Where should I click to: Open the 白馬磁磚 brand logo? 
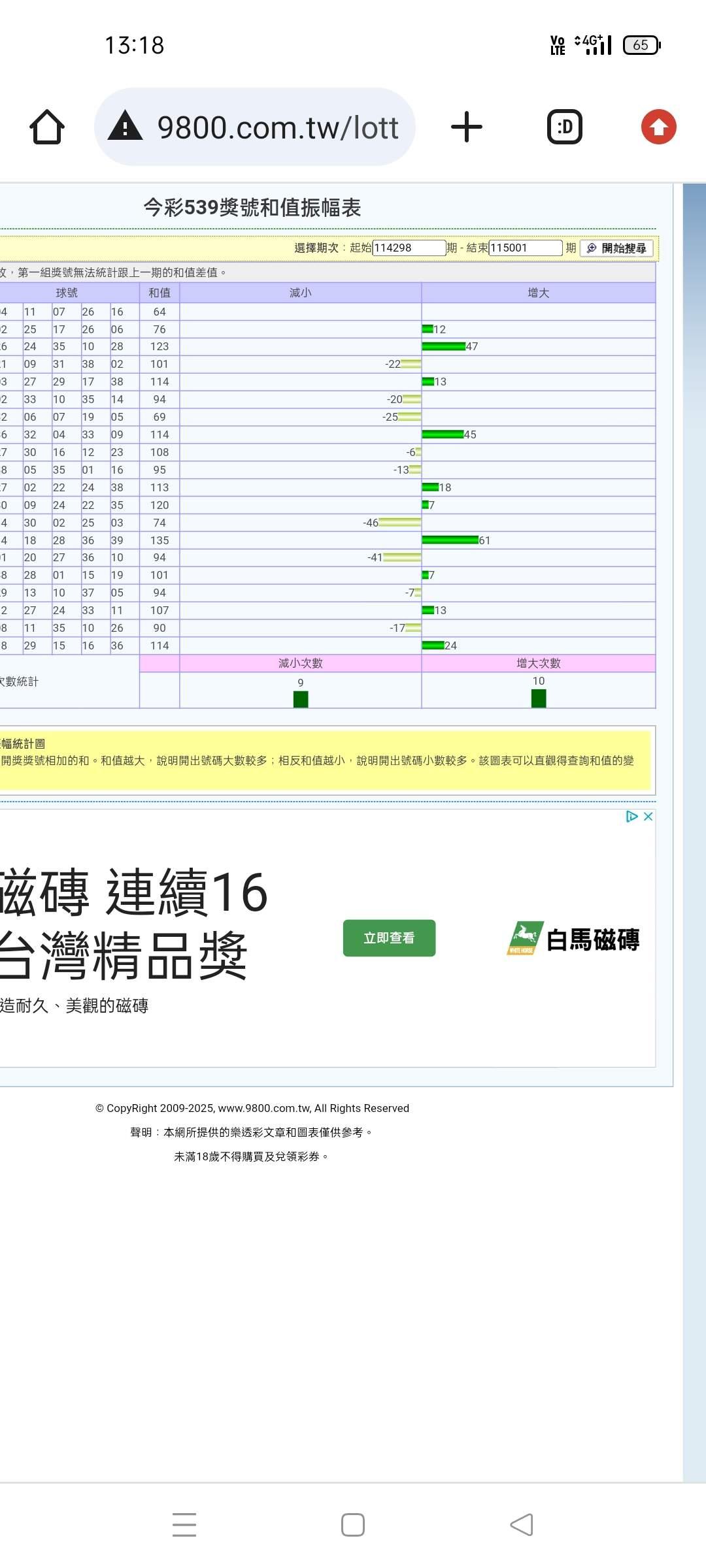[573, 939]
